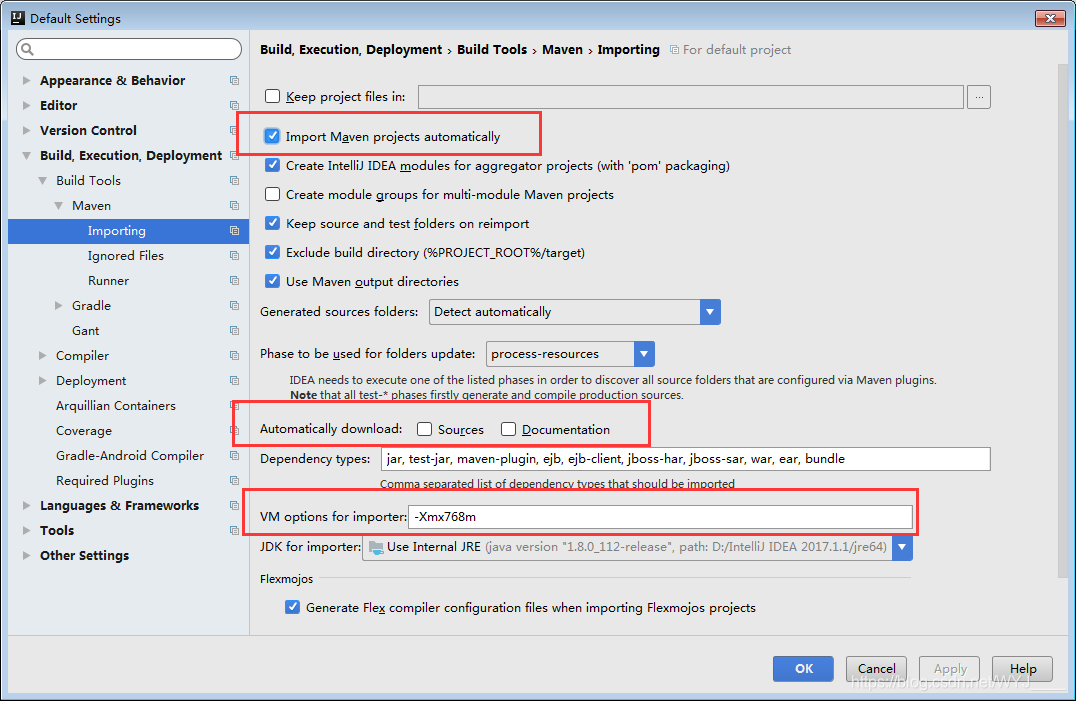Click OK button
Screen dimensions: 1076x701
pos(804,669)
